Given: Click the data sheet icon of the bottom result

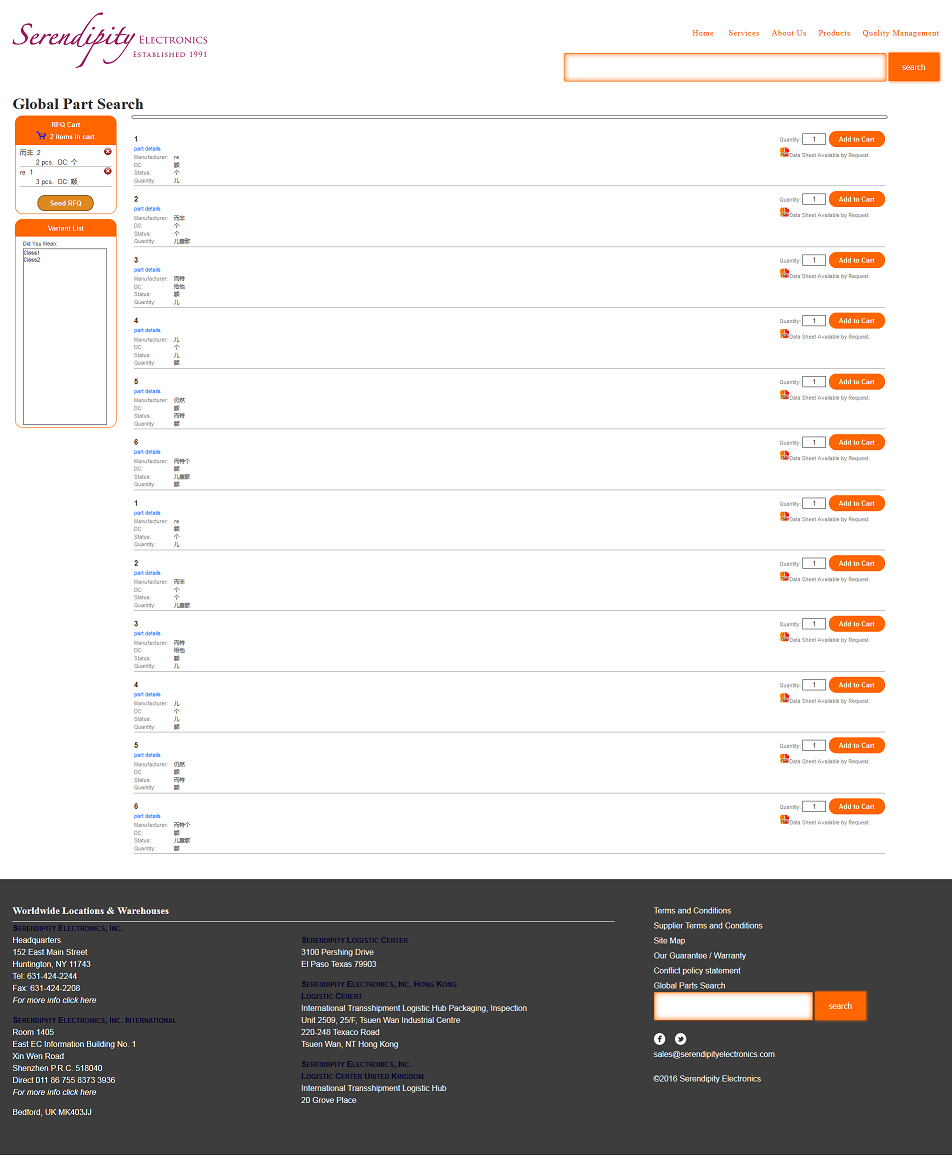Looking at the screenshot, I should (784, 819).
